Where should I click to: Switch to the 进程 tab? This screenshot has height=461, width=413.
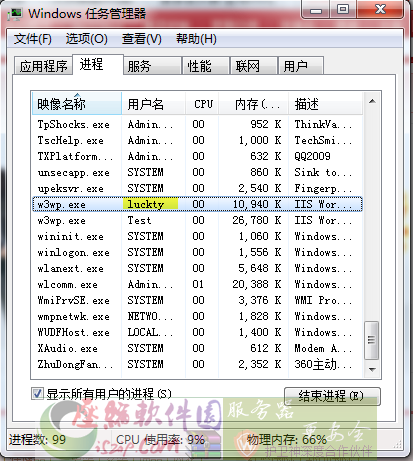tap(97, 64)
